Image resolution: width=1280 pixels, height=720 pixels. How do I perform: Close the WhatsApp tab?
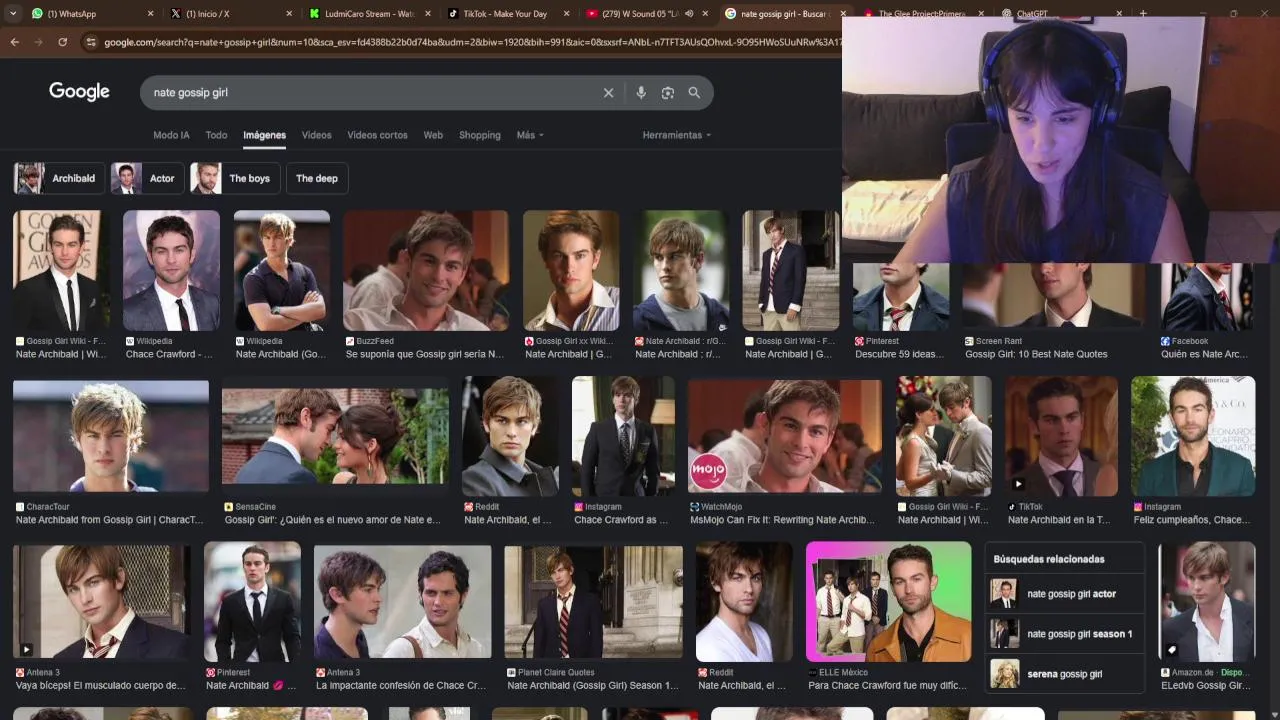[x=151, y=14]
